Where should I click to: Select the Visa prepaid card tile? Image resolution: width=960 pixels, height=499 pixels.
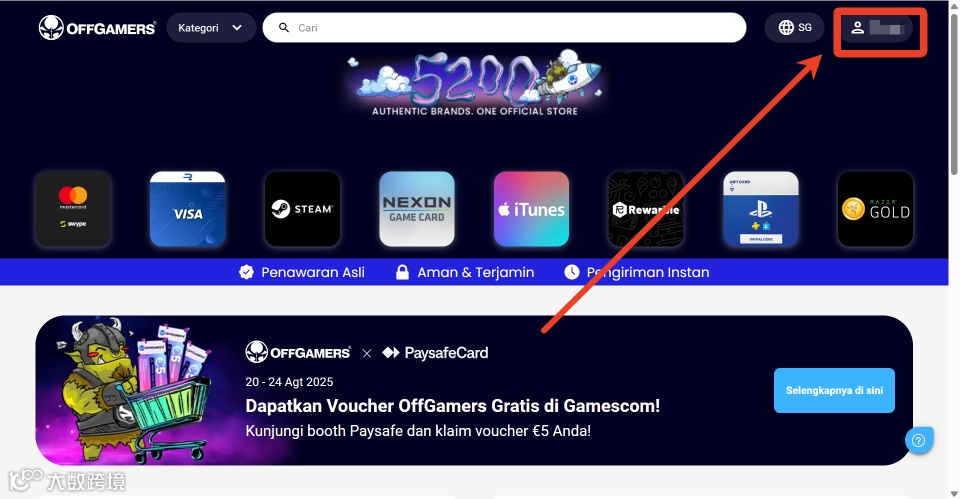pos(187,209)
